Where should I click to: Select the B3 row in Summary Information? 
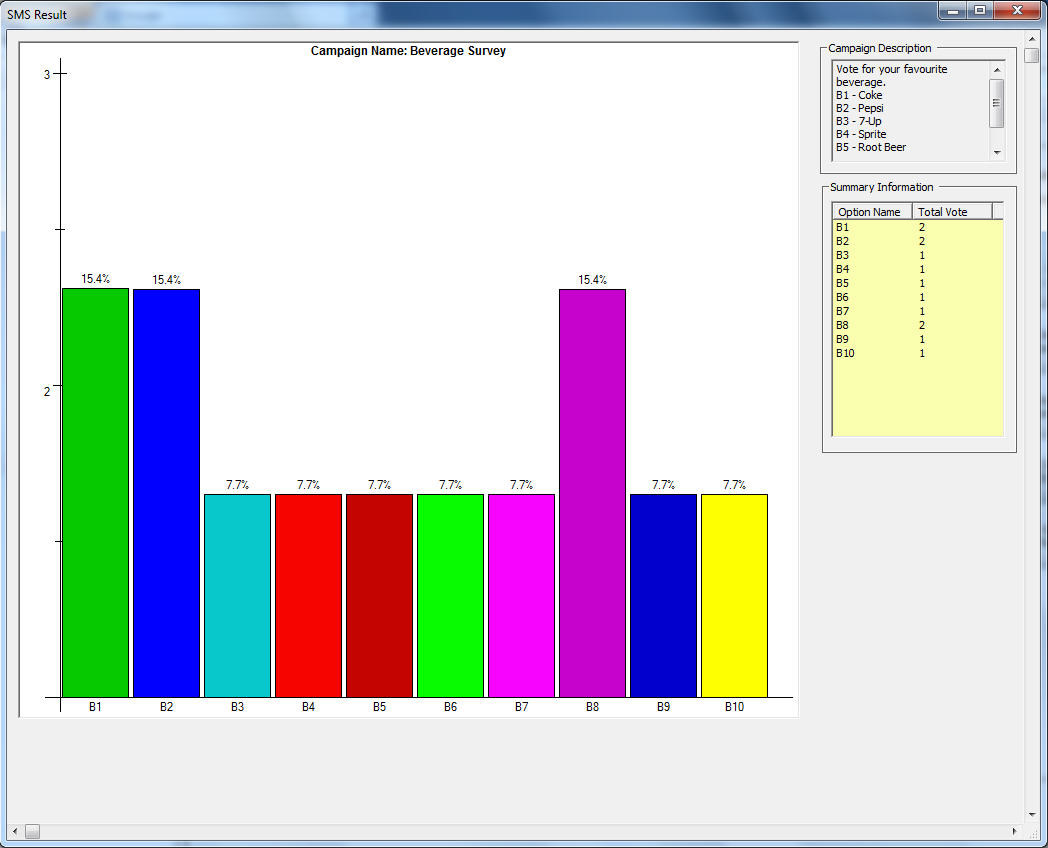click(x=918, y=255)
